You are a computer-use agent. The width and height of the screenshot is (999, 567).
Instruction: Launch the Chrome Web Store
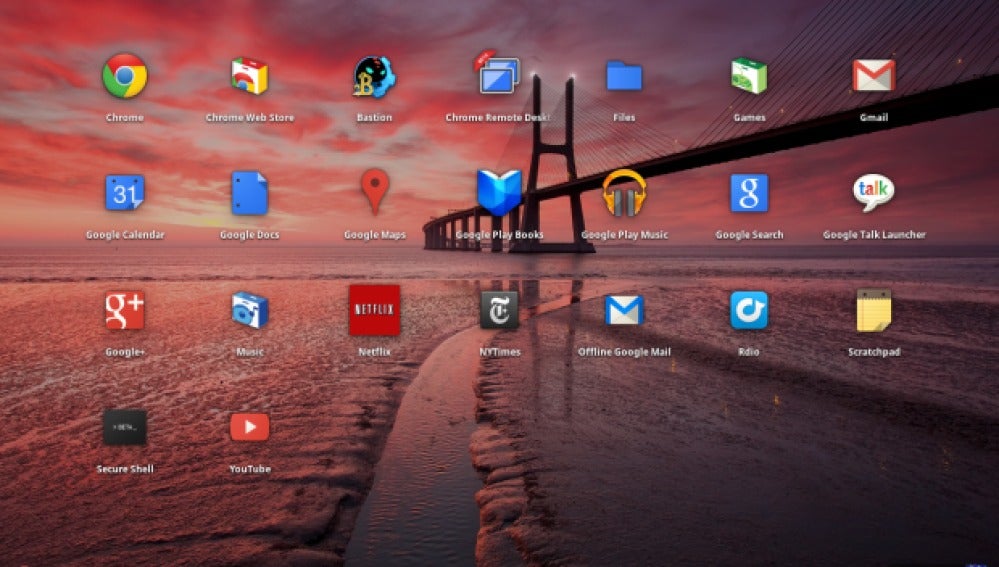[249, 76]
